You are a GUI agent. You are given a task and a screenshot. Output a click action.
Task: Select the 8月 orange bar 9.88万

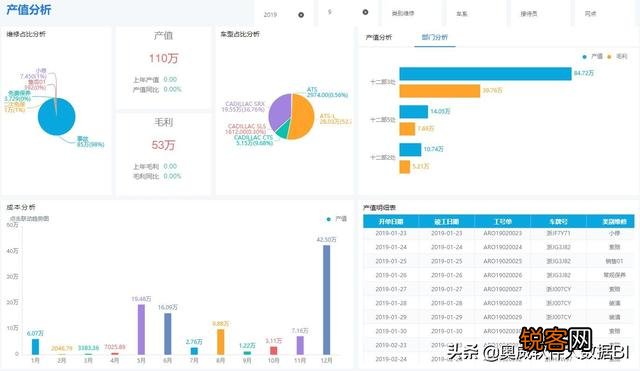point(221,342)
